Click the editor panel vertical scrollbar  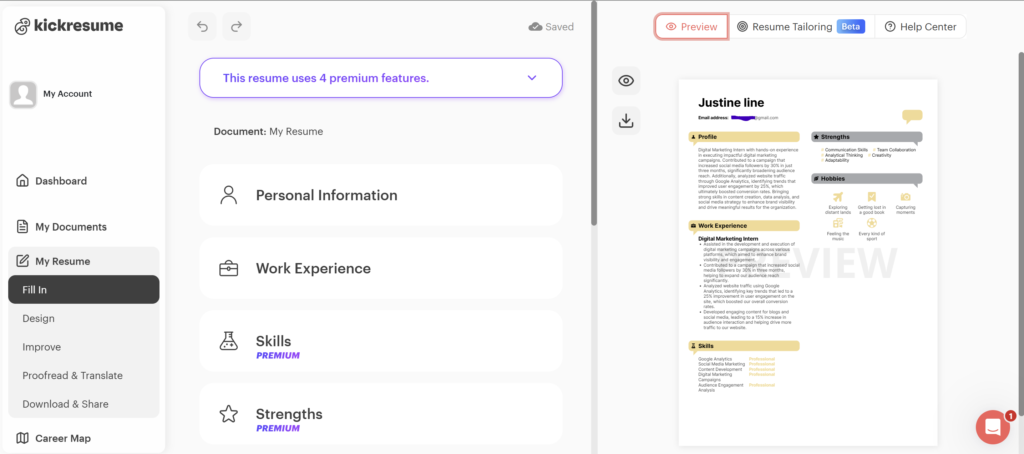(x=594, y=114)
